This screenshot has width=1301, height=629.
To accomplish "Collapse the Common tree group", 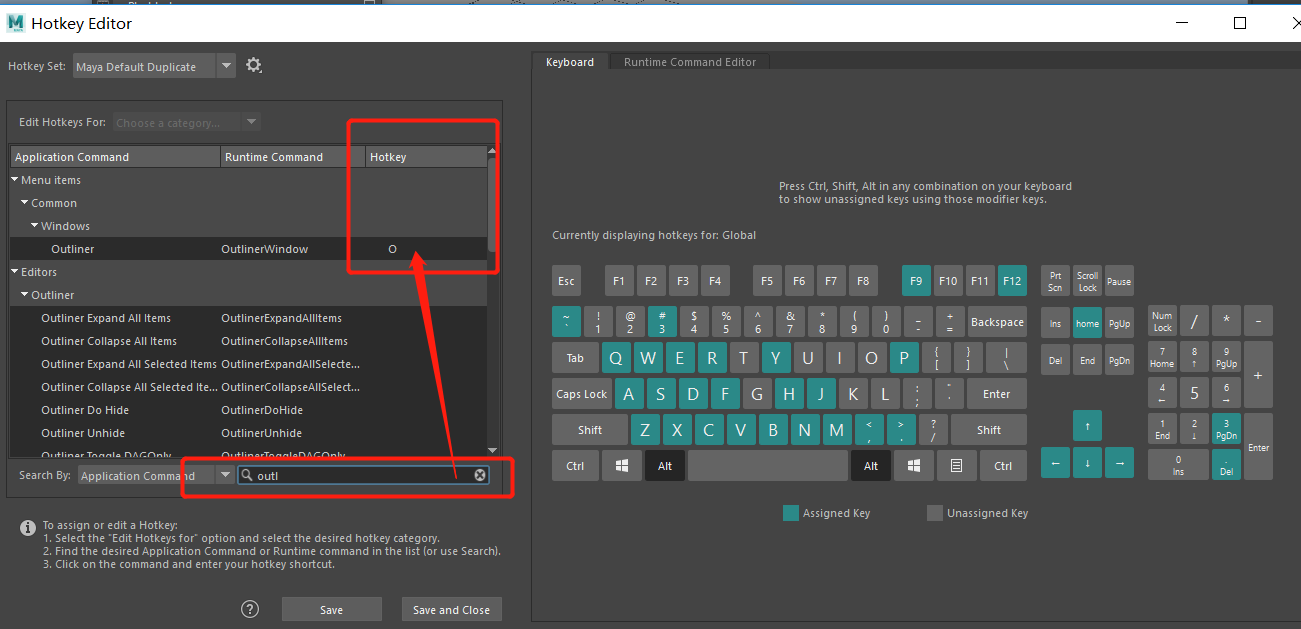I will [x=25, y=203].
